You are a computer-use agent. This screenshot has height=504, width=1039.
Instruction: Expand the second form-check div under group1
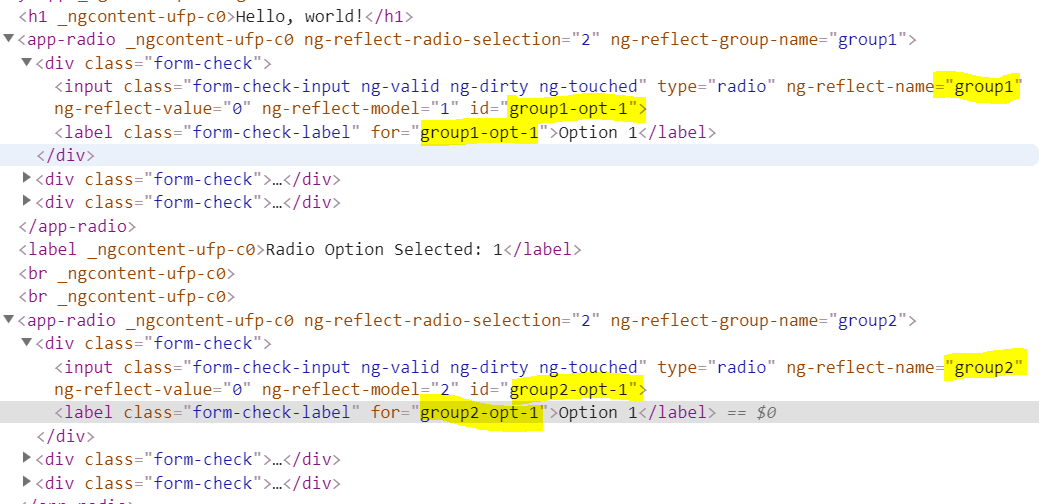[x=27, y=178]
